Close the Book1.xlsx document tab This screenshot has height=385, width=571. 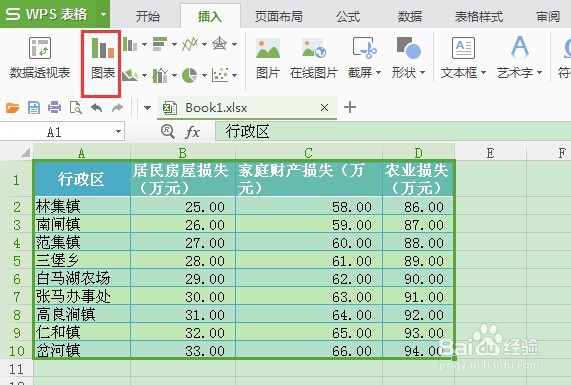pyautogui.click(x=324, y=107)
